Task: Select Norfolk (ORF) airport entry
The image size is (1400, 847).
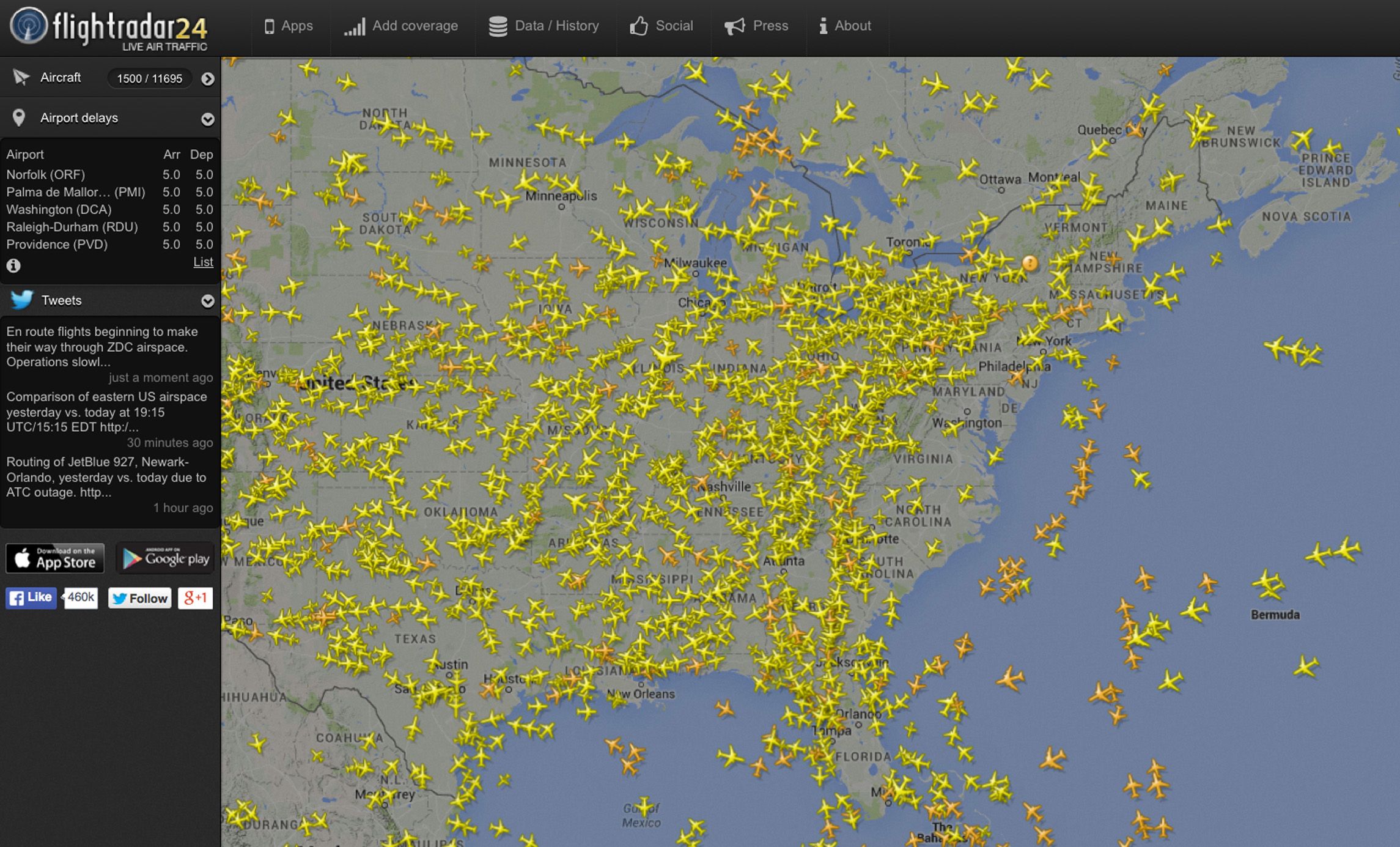Action: click(47, 174)
